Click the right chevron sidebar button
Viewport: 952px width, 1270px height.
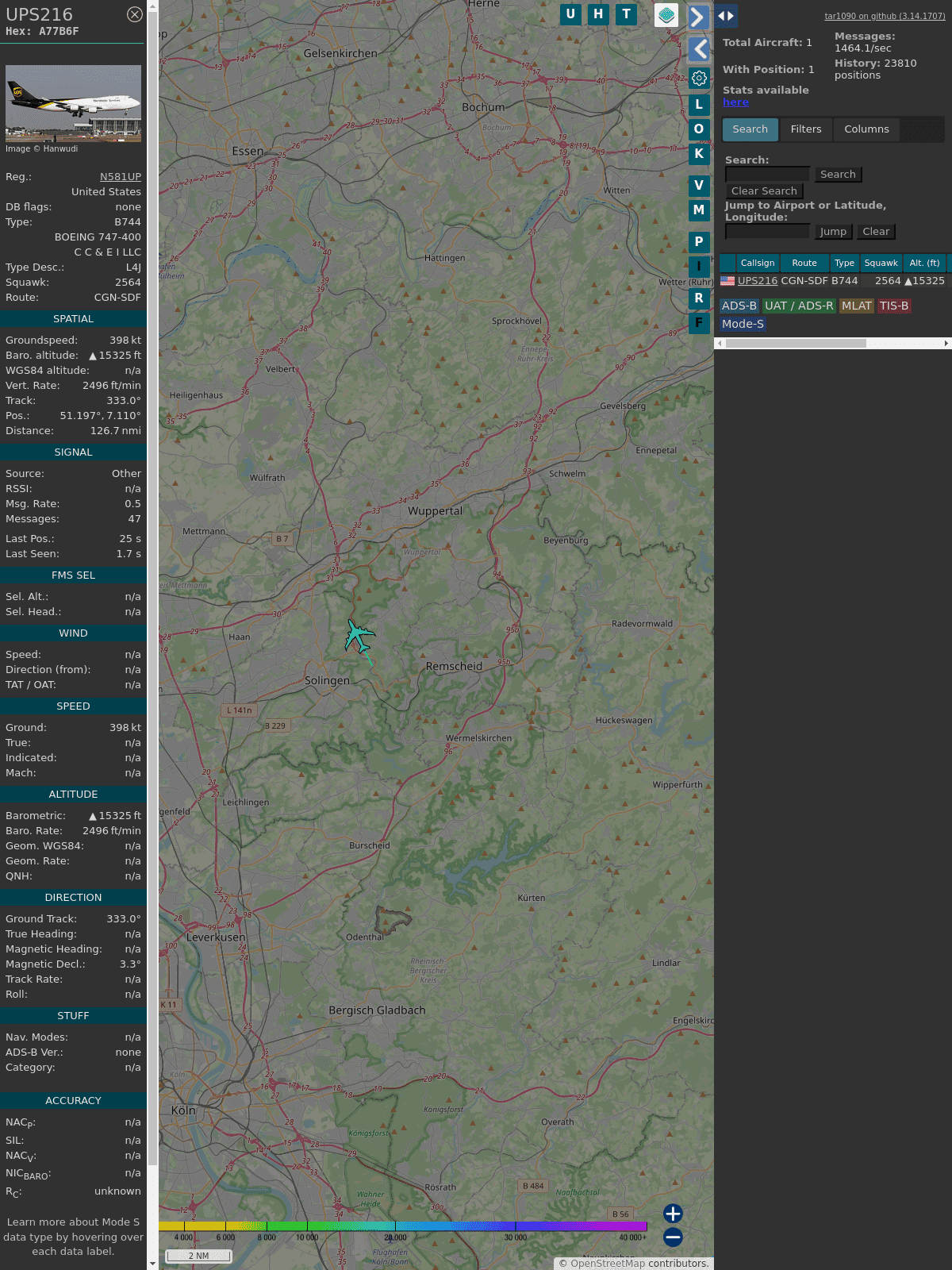click(698, 17)
